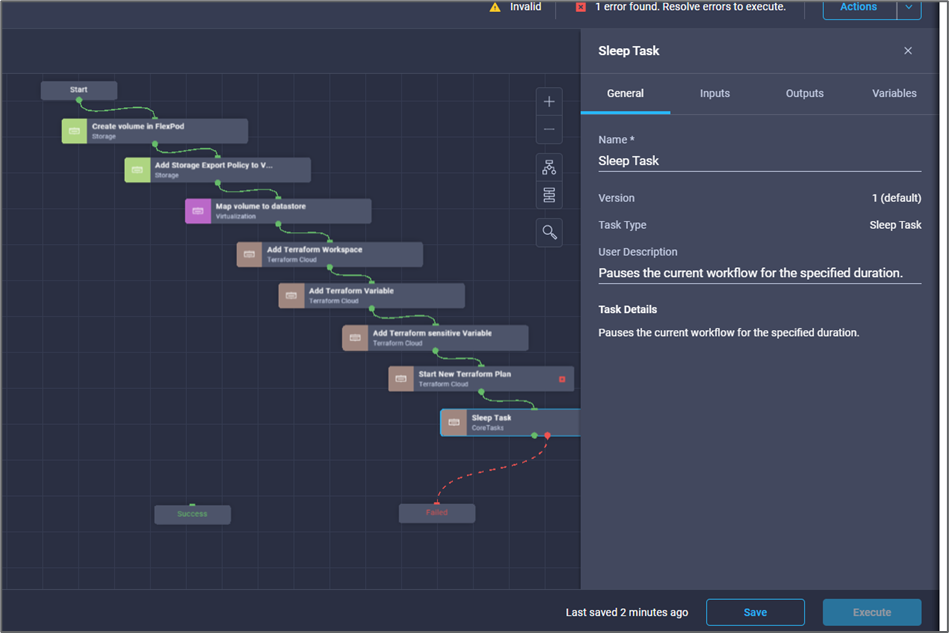Click the Actions button
This screenshot has width=949, height=633.
coord(859,7)
